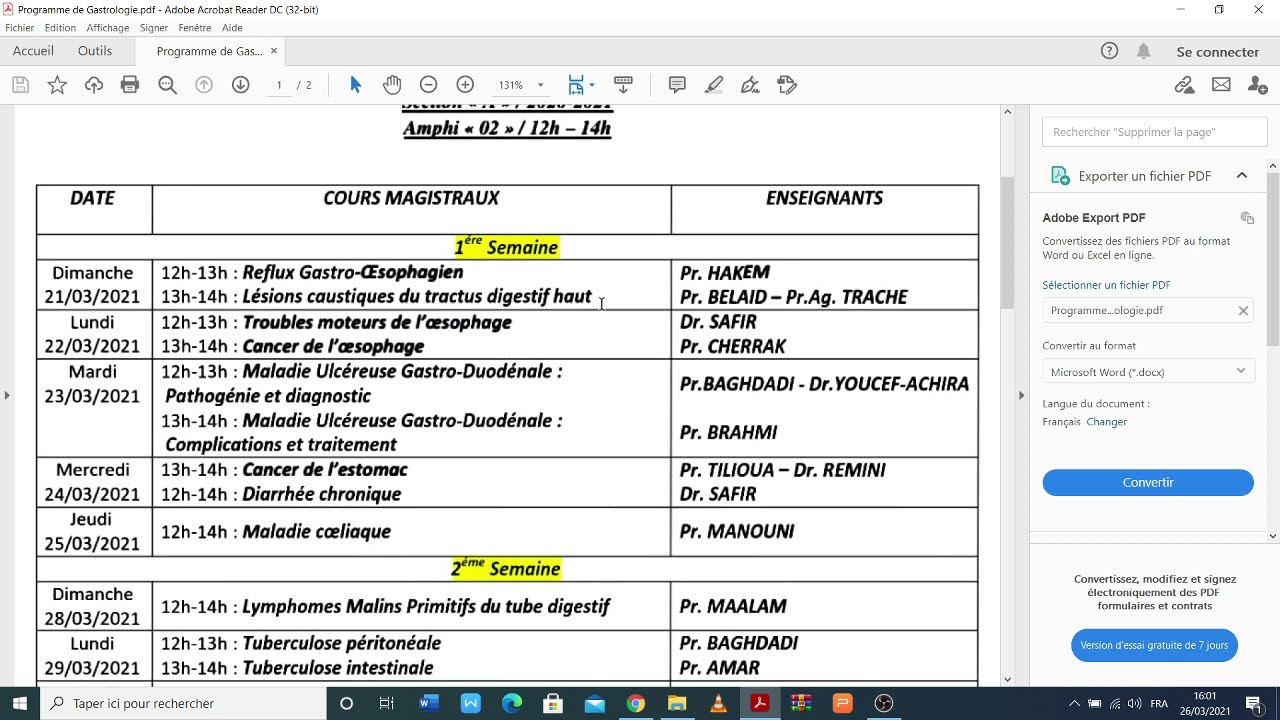This screenshot has width=1280, height=720.
Task: Open the fit page options tool
Action: (576, 85)
